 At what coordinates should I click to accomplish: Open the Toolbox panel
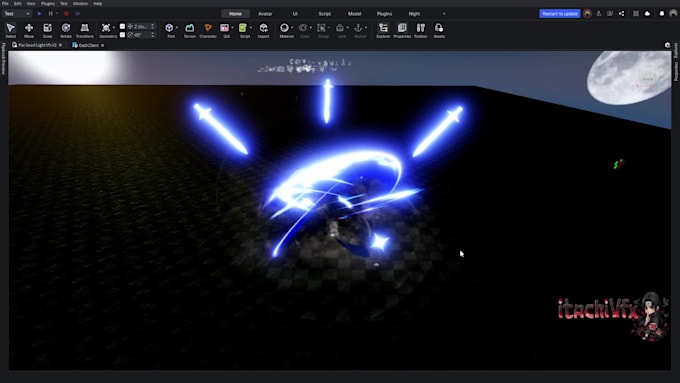pyautogui.click(x=421, y=30)
